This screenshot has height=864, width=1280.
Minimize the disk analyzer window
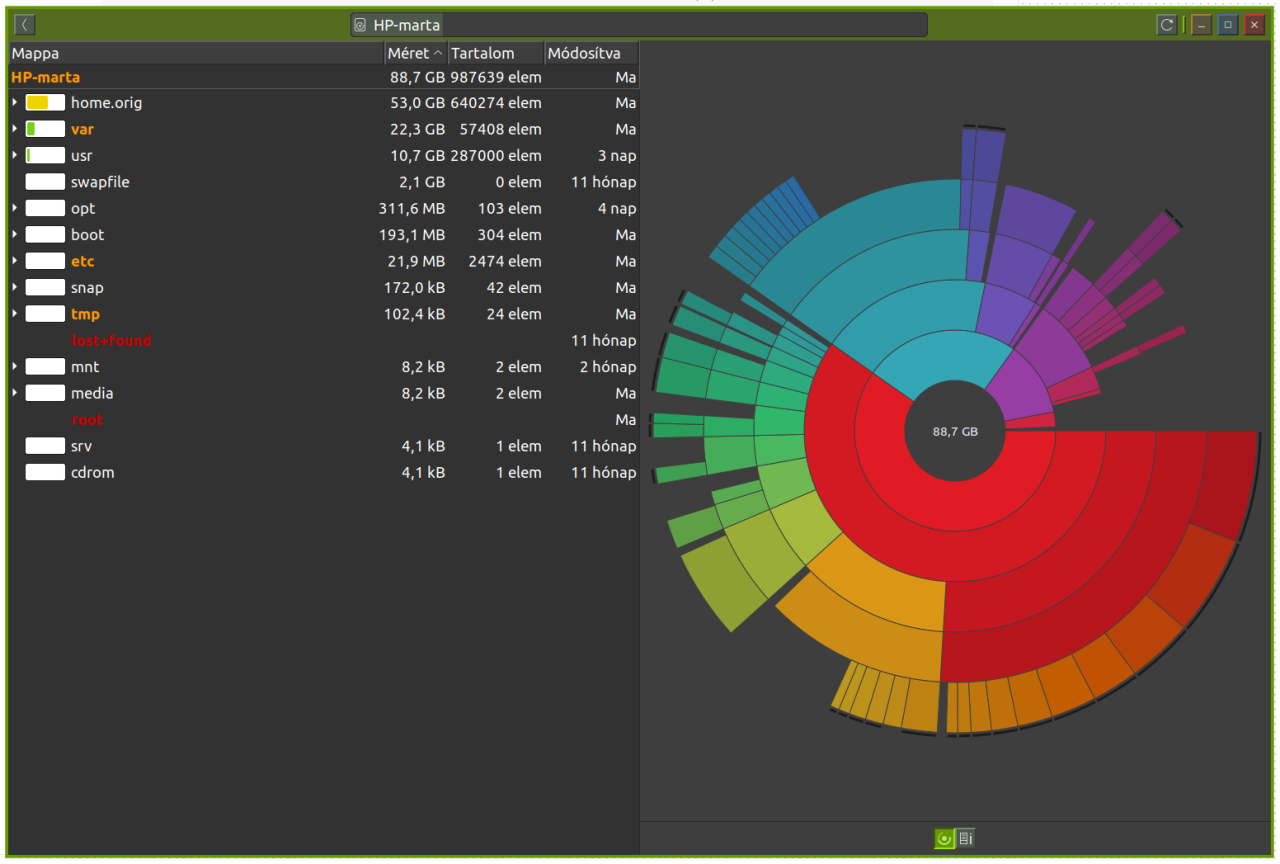1202,25
